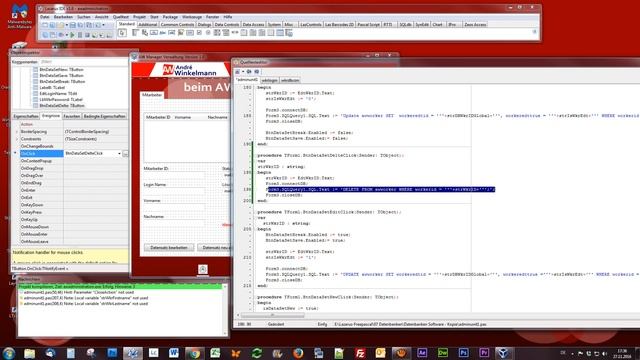Select BtnDataSetDelte: TButton in component tree
Viewport: 640px width, 360px height.
62,105
